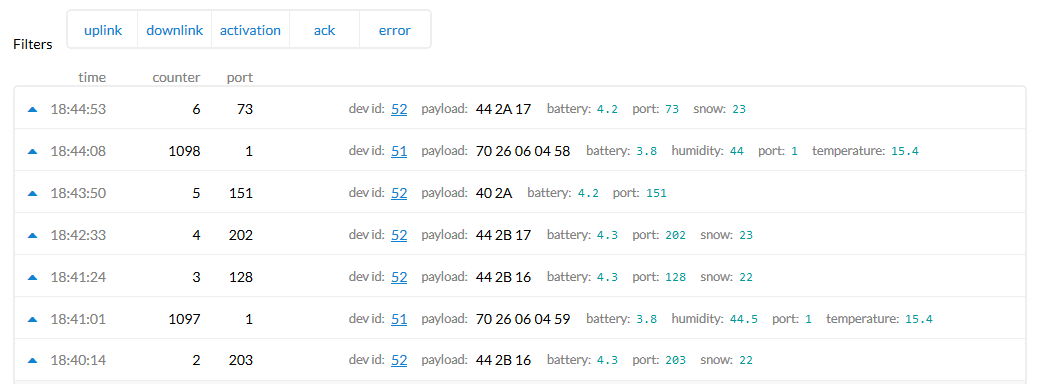Viewport: 1040px width, 384px height.
Task: Open the 18:41:24 row via its arrow
Action: point(32,277)
